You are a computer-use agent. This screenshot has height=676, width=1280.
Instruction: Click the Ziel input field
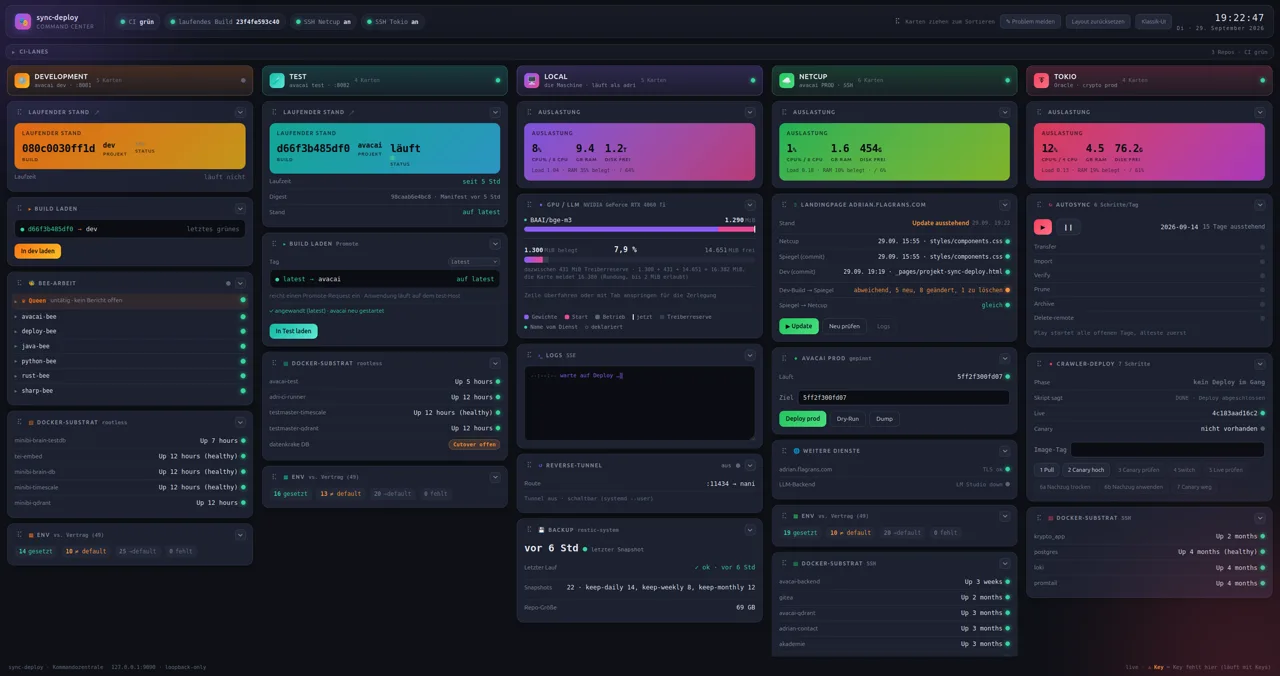903,397
